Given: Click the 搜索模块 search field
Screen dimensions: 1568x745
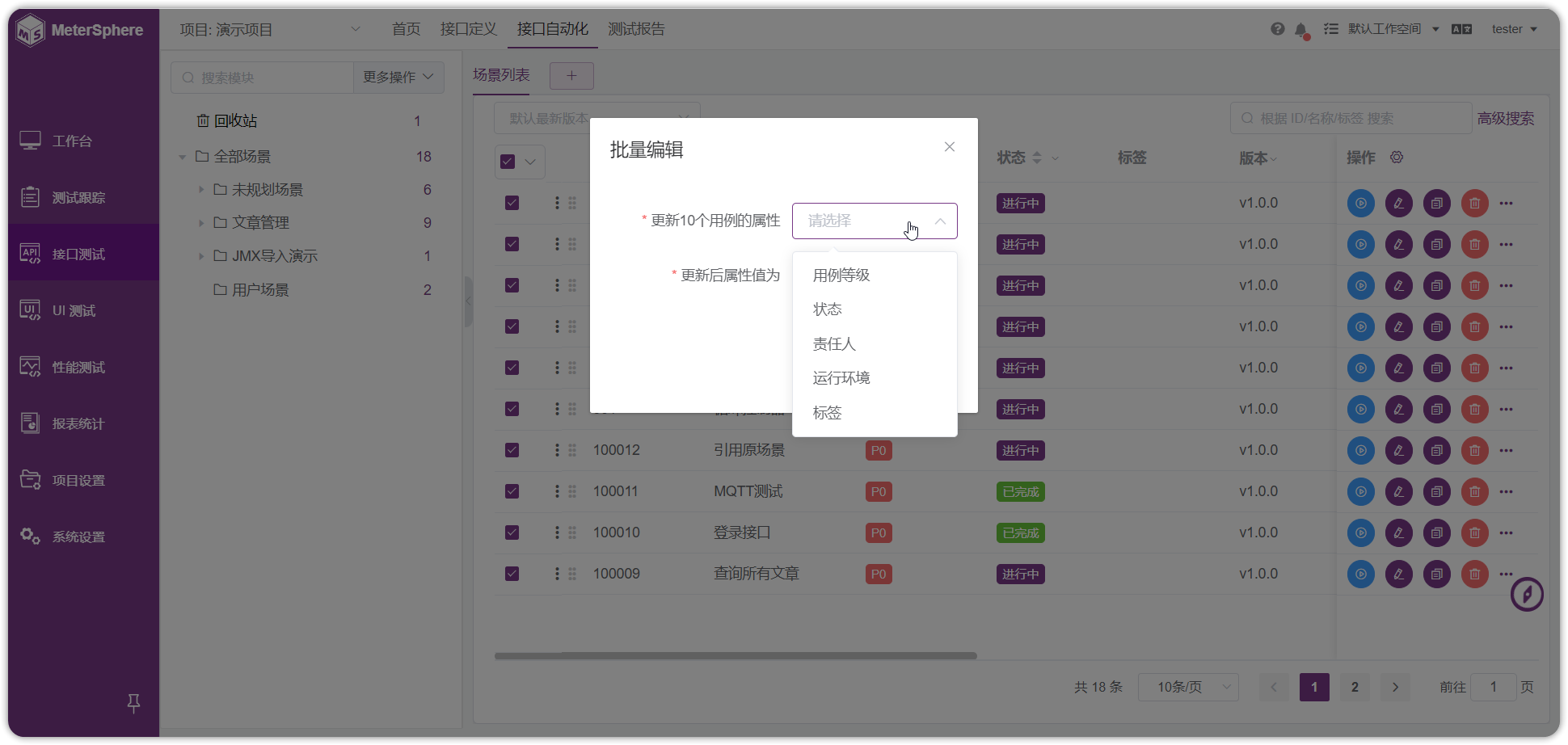Looking at the screenshot, I should [x=263, y=78].
